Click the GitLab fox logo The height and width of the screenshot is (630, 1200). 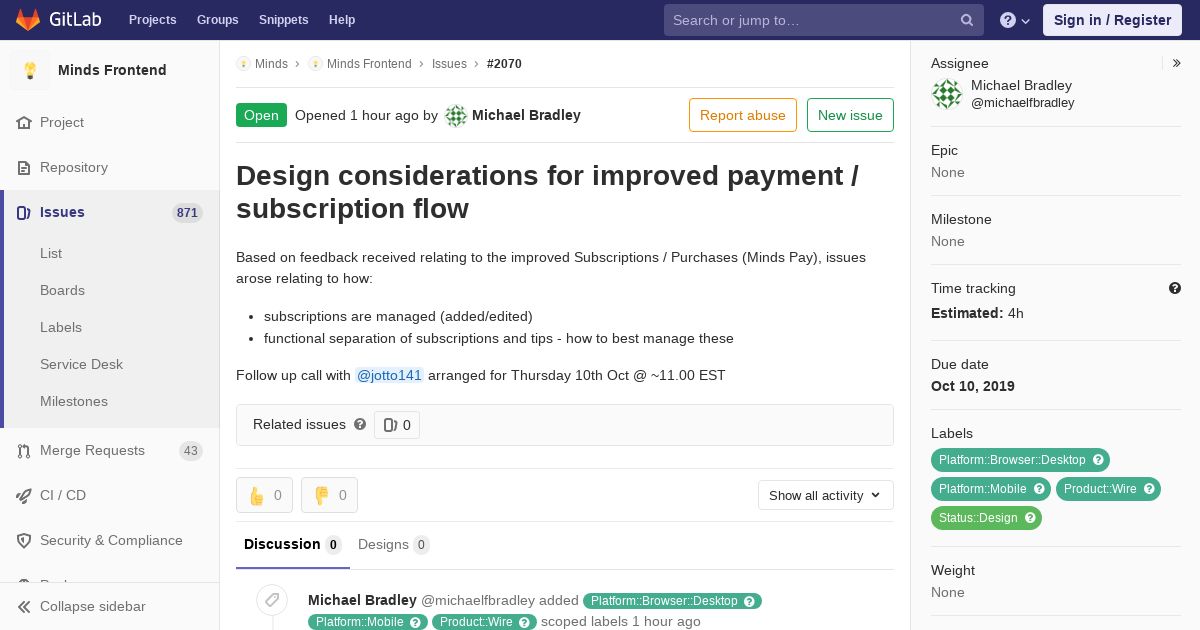coord(27,19)
